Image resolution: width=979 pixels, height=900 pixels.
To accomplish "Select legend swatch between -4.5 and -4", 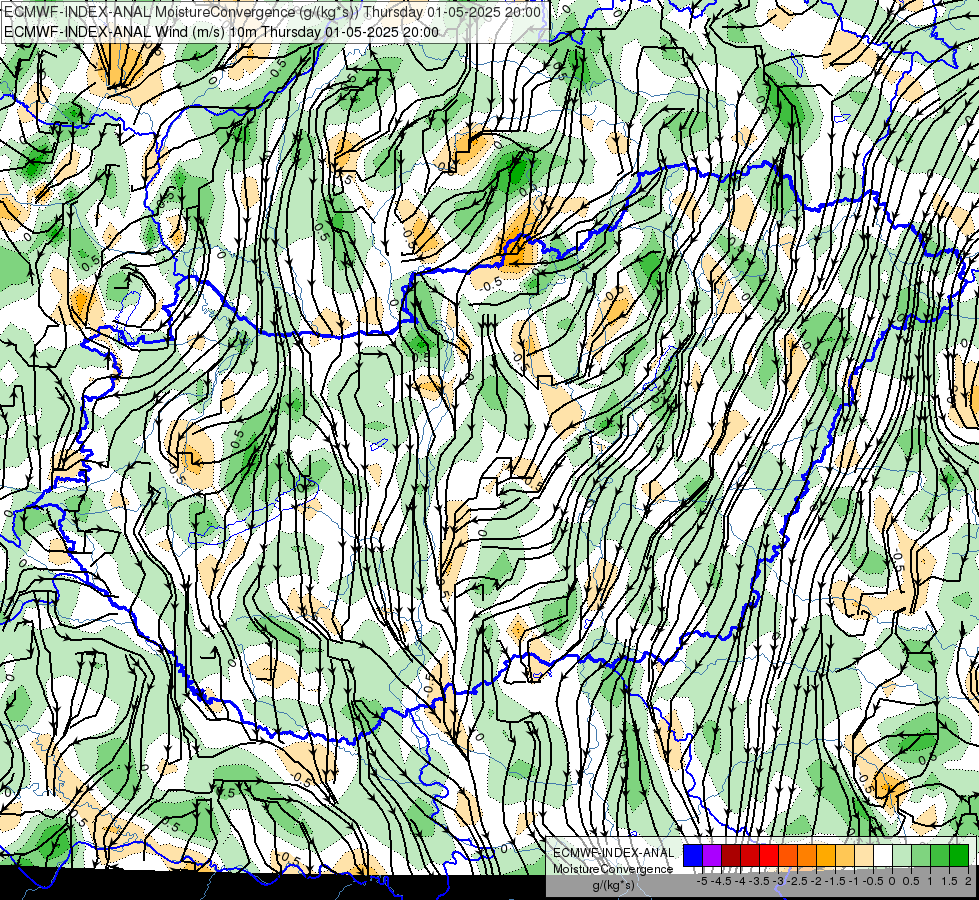I will pyautogui.click(x=731, y=856).
